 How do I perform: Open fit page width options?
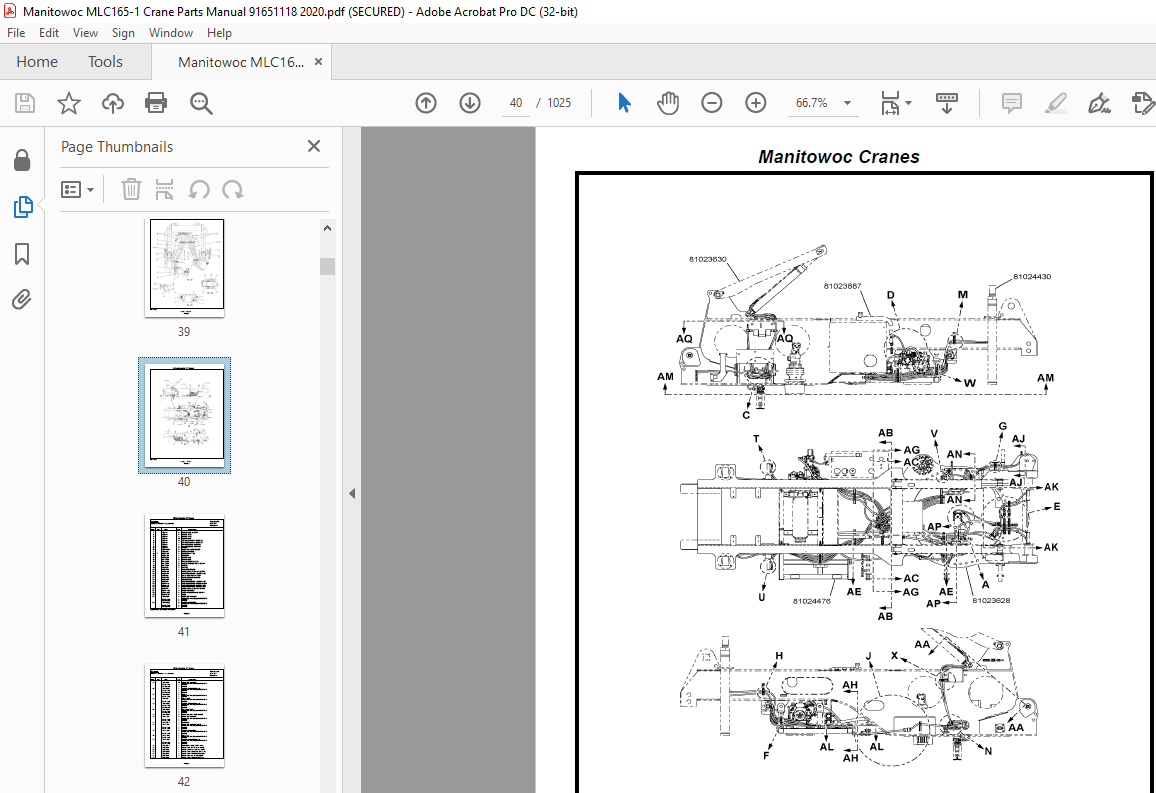[895, 103]
